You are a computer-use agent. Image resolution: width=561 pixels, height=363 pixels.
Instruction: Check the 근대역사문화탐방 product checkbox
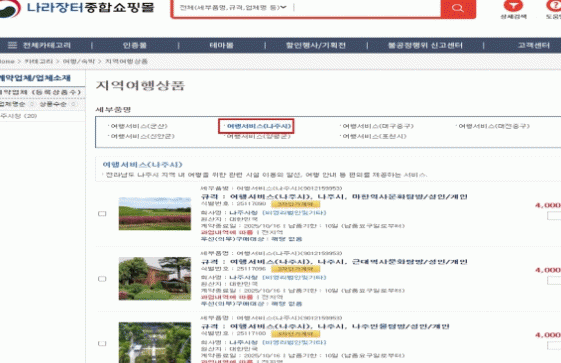tap(102, 279)
